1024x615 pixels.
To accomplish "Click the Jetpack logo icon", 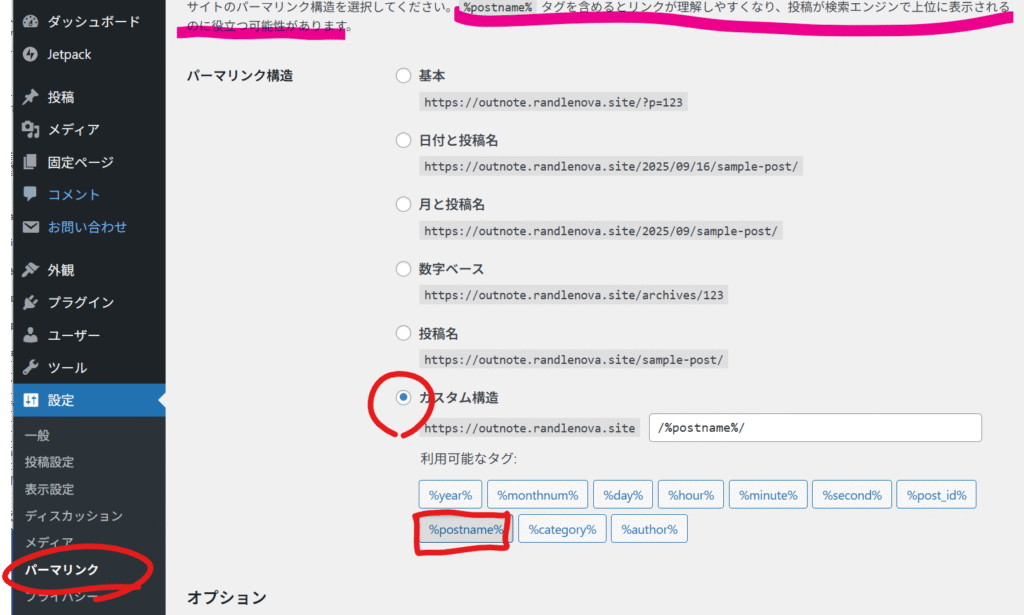I will point(31,54).
